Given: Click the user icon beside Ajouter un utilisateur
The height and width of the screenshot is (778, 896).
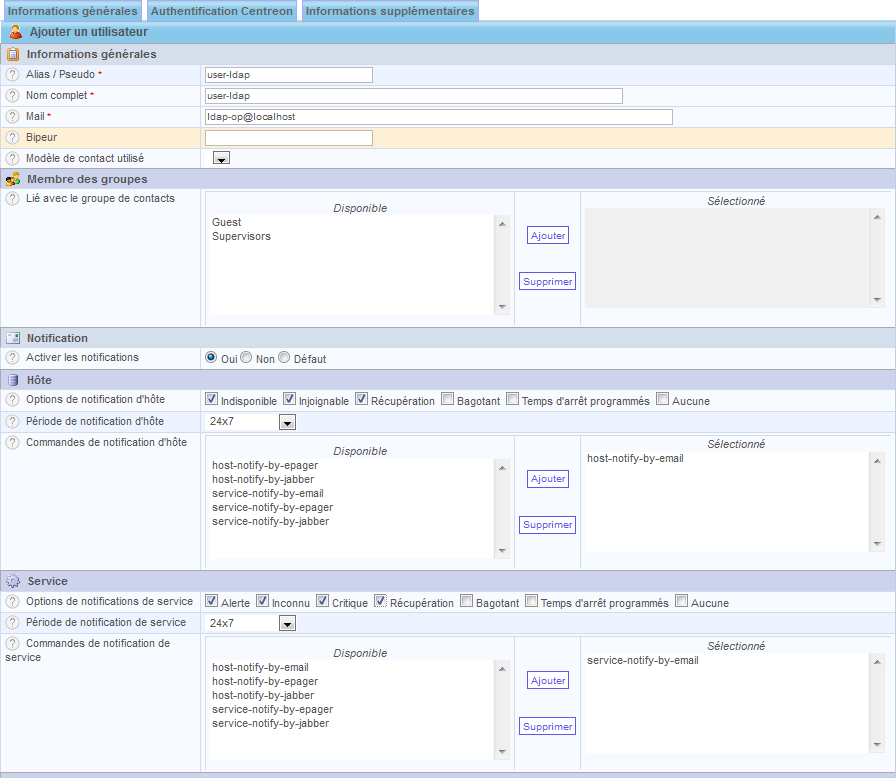Looking at the screenshot, I should [15, 32].
